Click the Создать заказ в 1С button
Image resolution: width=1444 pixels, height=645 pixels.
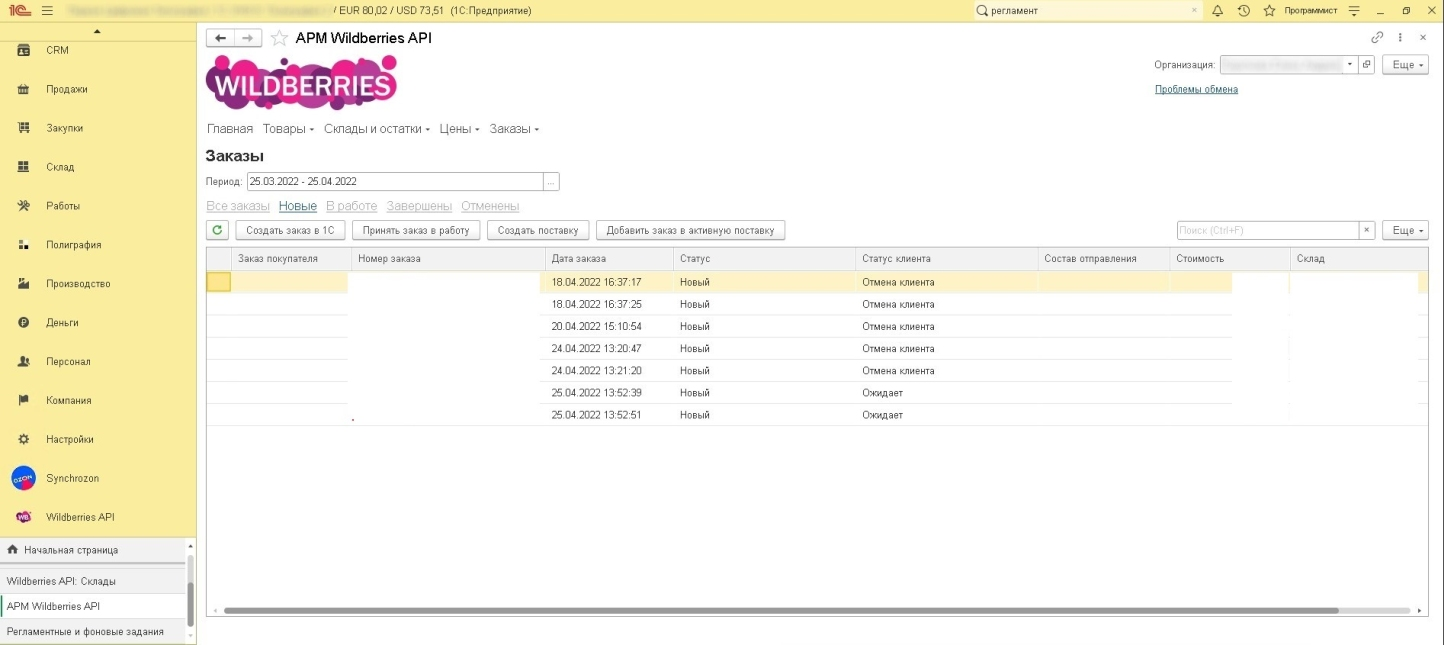click(290, 231)
